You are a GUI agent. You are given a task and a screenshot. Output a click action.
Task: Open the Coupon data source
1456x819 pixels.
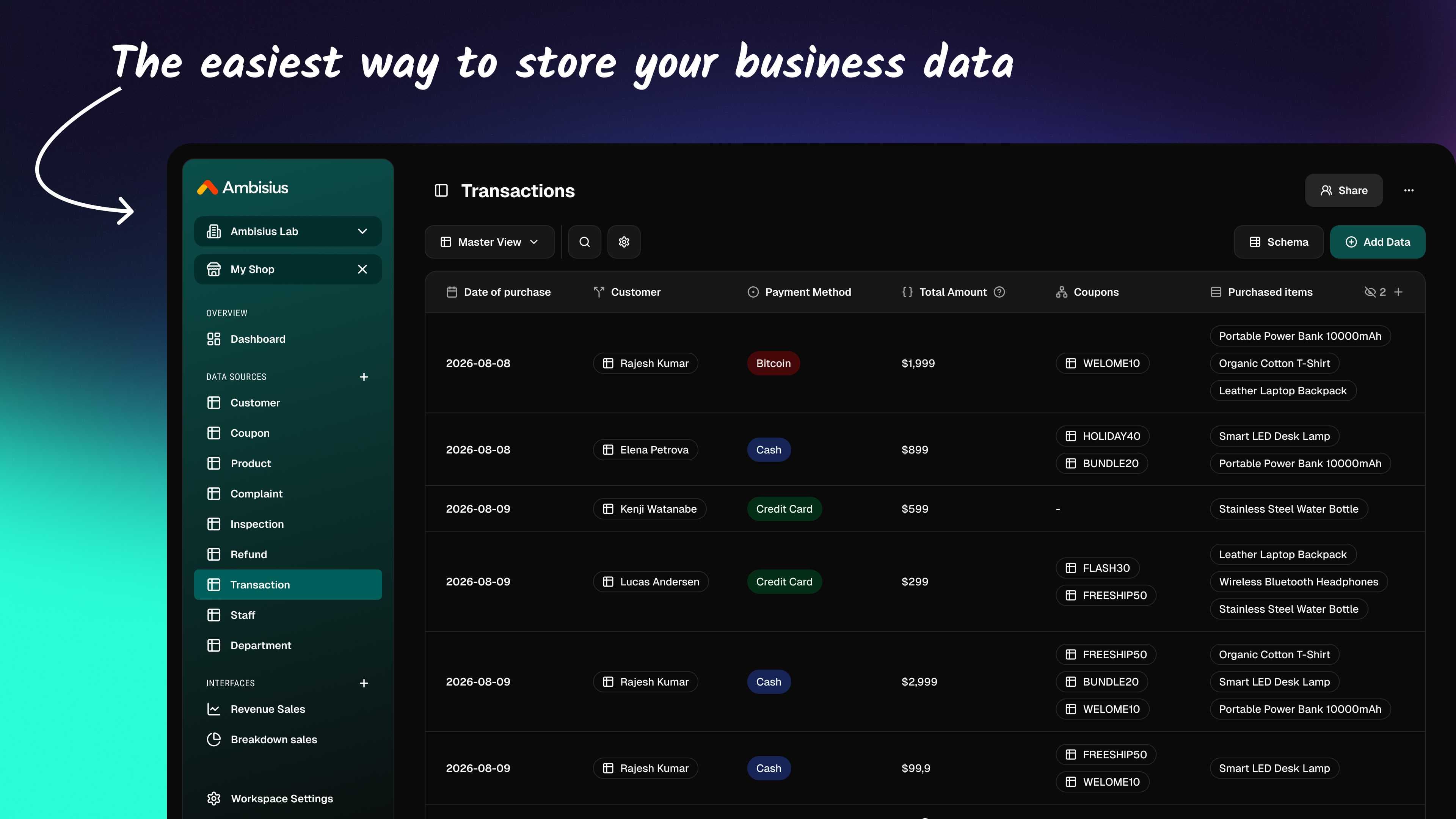pyautogui.click(x=288, y=433)
